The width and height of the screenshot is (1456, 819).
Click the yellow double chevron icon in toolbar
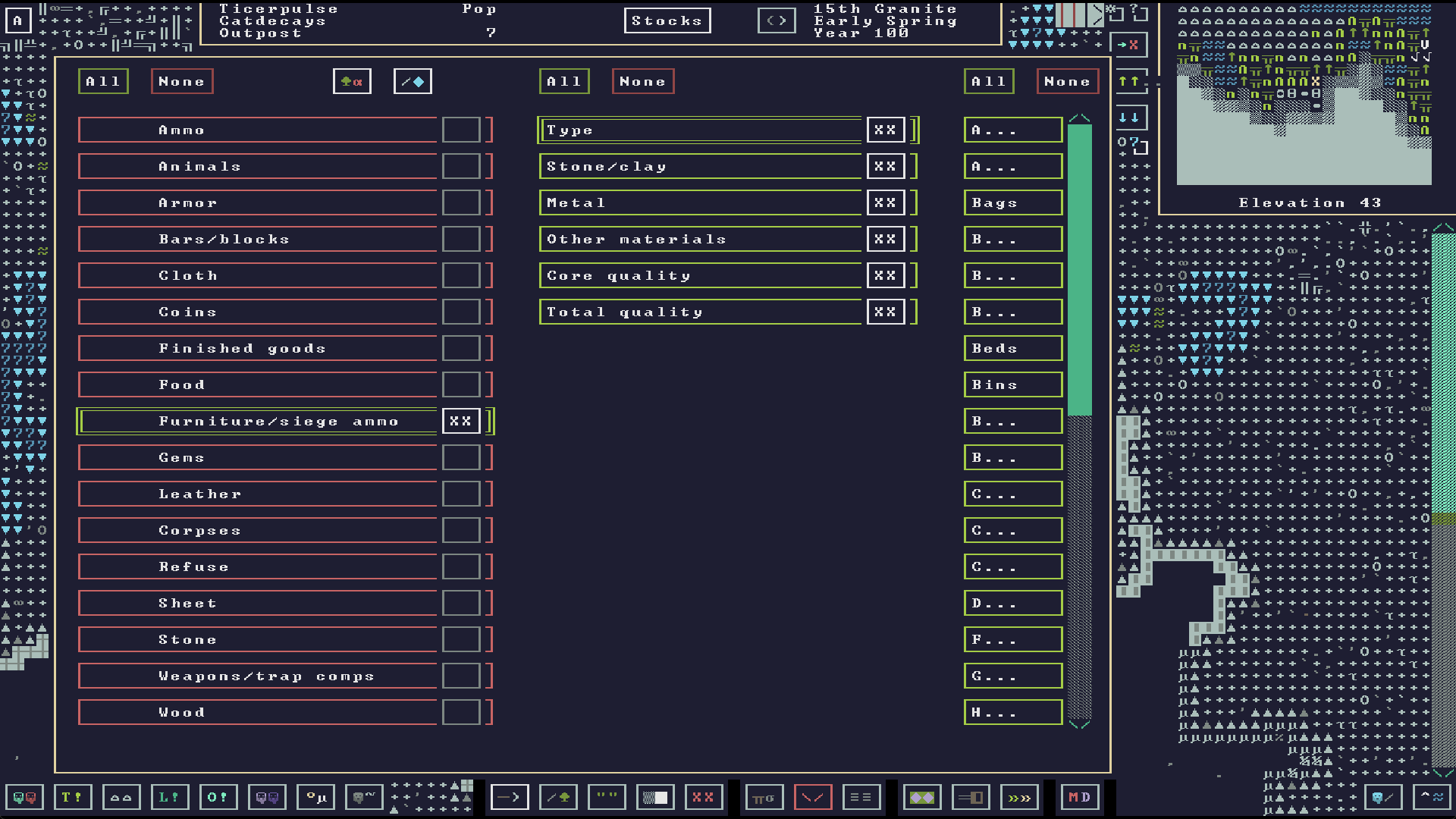pyautogui.click(x=1019, y=797)
